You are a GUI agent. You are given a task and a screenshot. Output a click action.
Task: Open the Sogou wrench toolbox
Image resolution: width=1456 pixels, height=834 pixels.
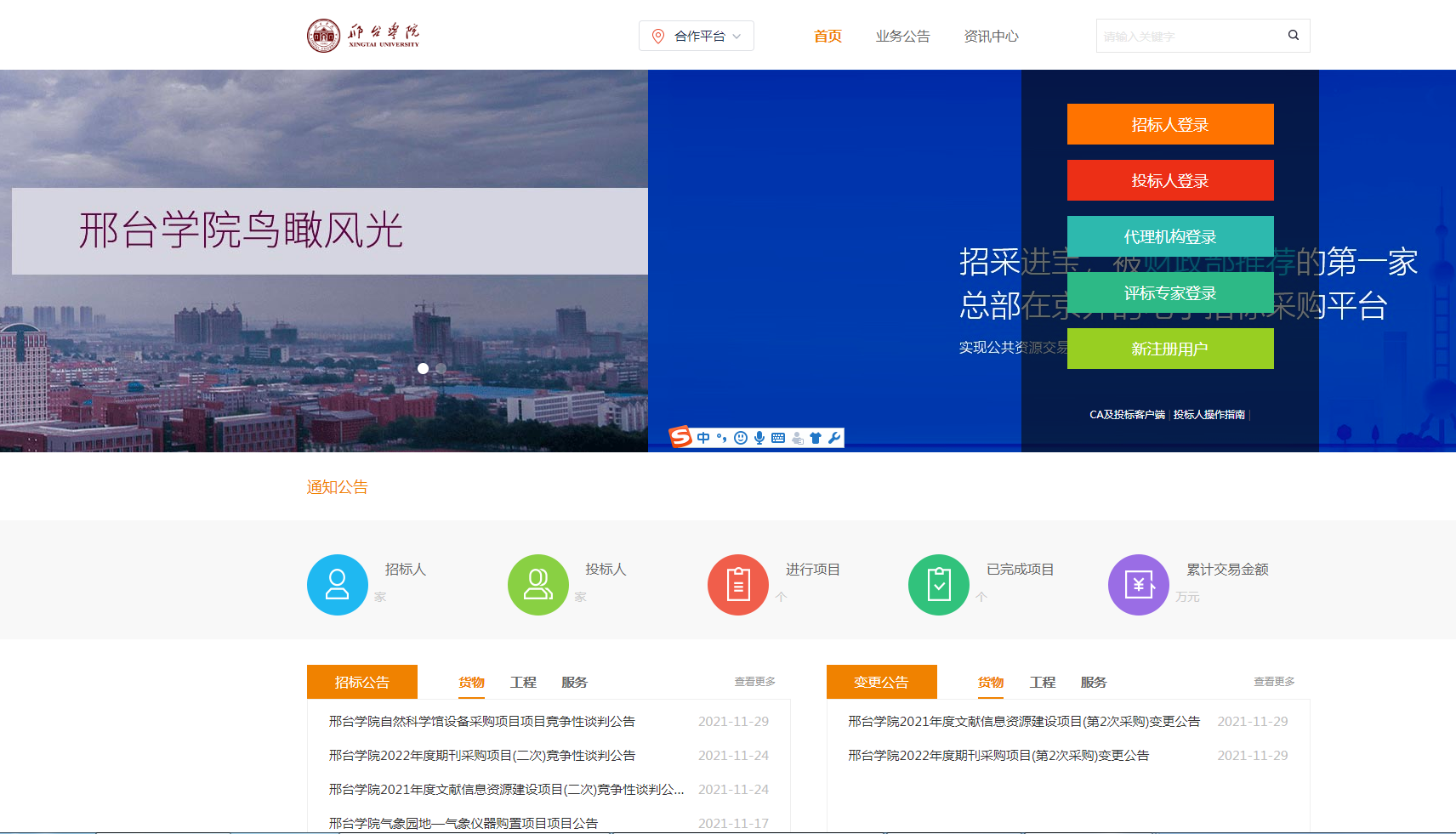[834, 438]
